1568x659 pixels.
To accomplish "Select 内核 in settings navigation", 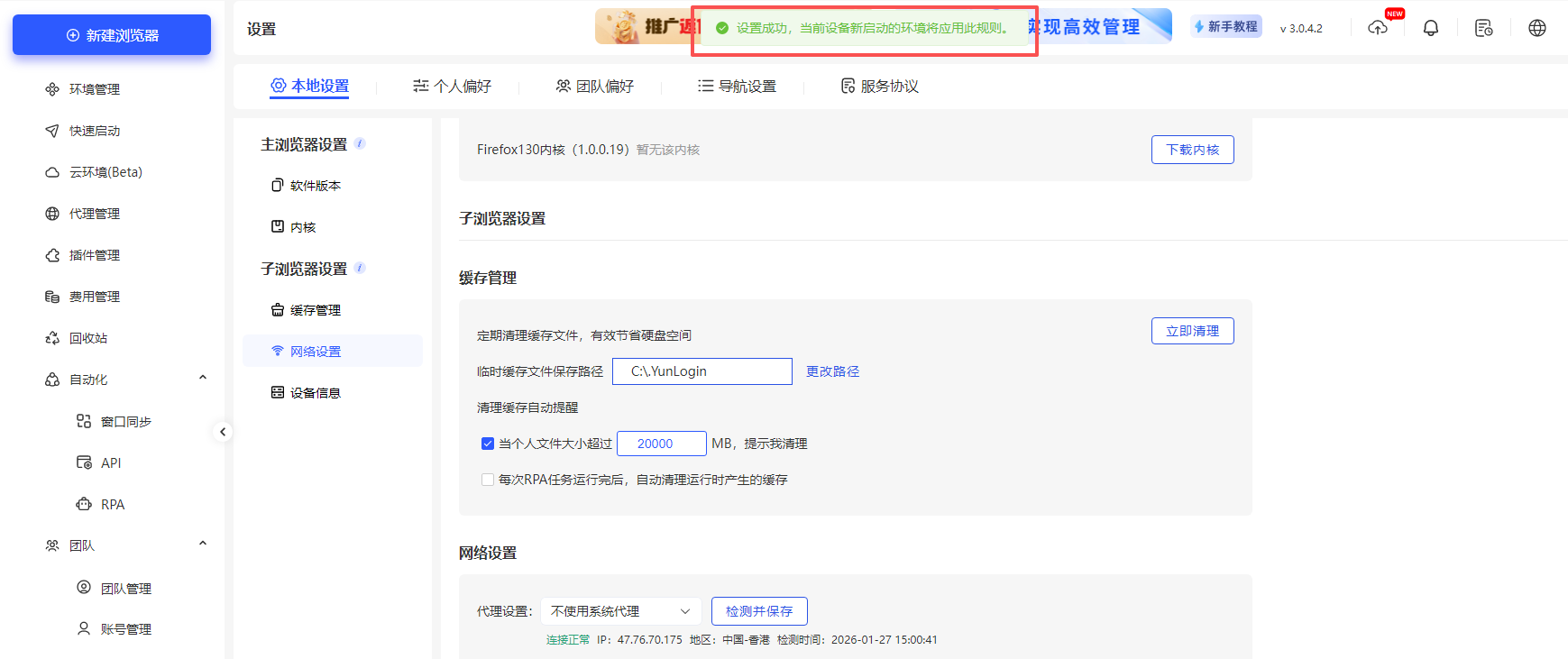I will coord(333,227).
